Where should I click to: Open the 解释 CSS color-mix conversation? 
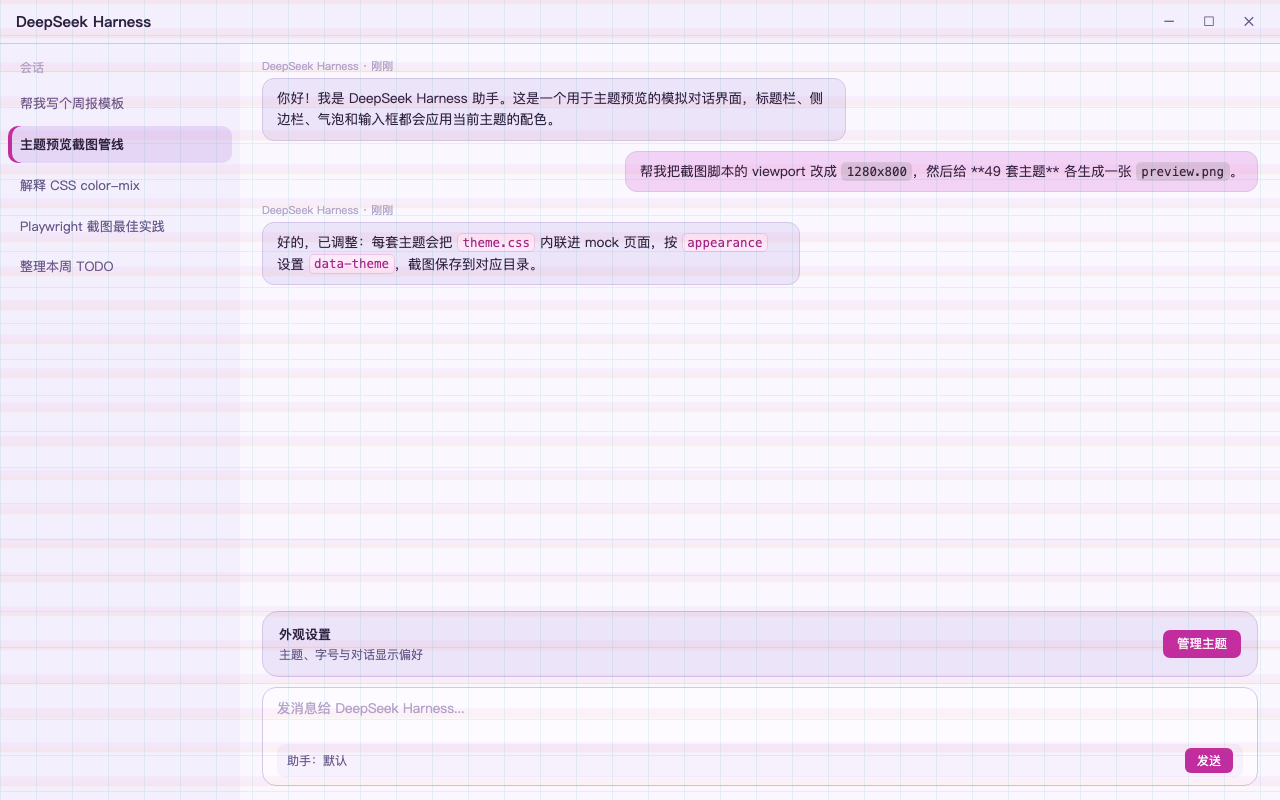pyautogui.click(x=120, y=185)
